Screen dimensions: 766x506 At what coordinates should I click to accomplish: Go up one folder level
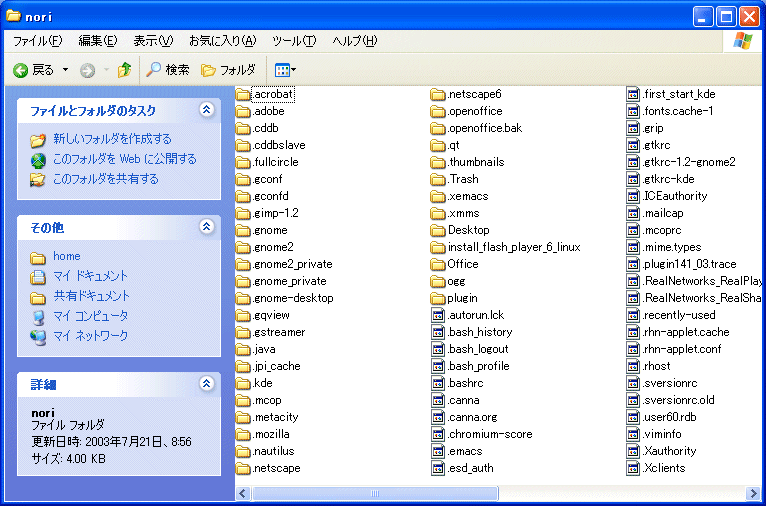[x=125, y=70]
